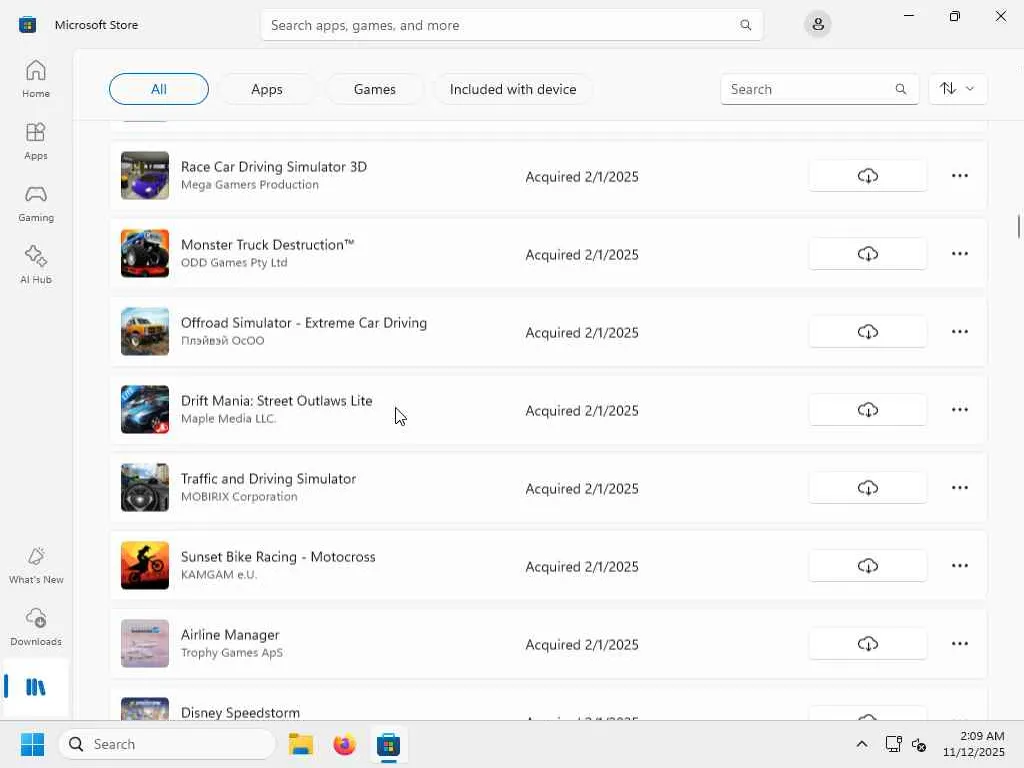Click the library list scrollbar thumb
1024x768 pixels.
(x=1018, y=227)
